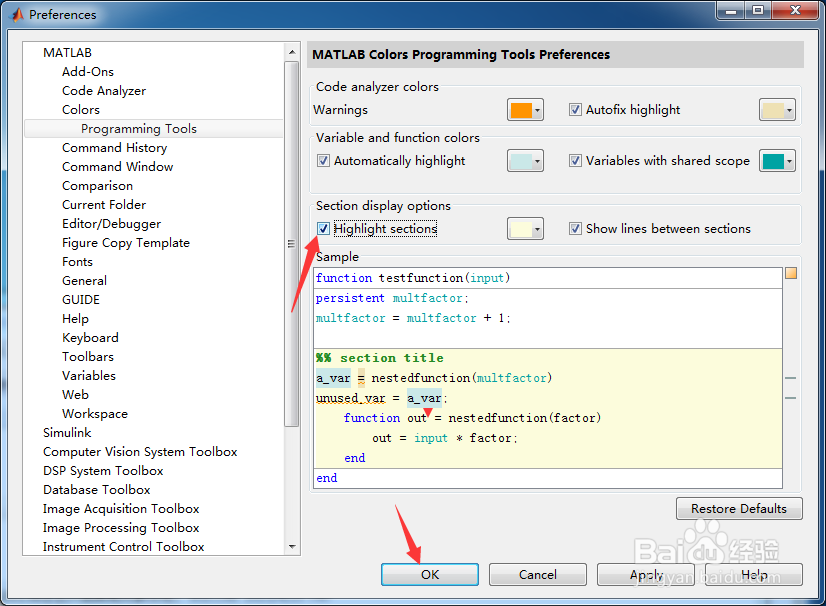Open Editor/Debugger preferences
The width and height of the screenshot is (826, 606).
(111, 223)
